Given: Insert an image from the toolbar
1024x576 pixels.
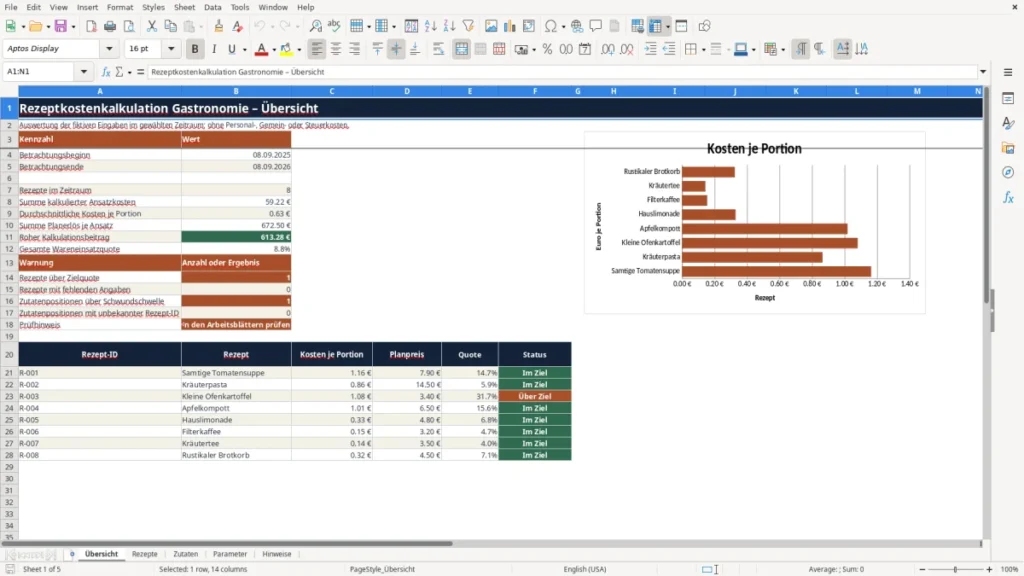Looking at the screenshot, I should click(x=491, y=26).
